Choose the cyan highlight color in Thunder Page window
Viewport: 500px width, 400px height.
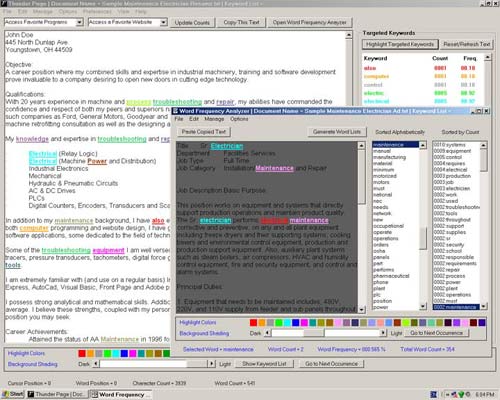coord(115,353)
